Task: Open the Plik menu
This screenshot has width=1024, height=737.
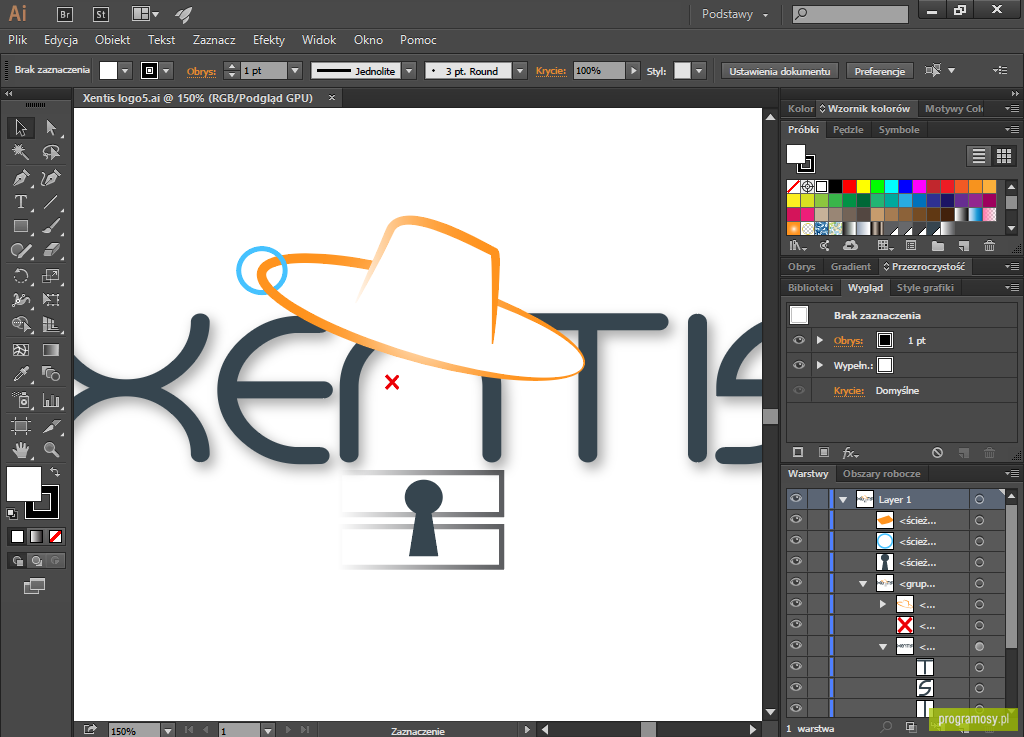Action: (18, 40)
